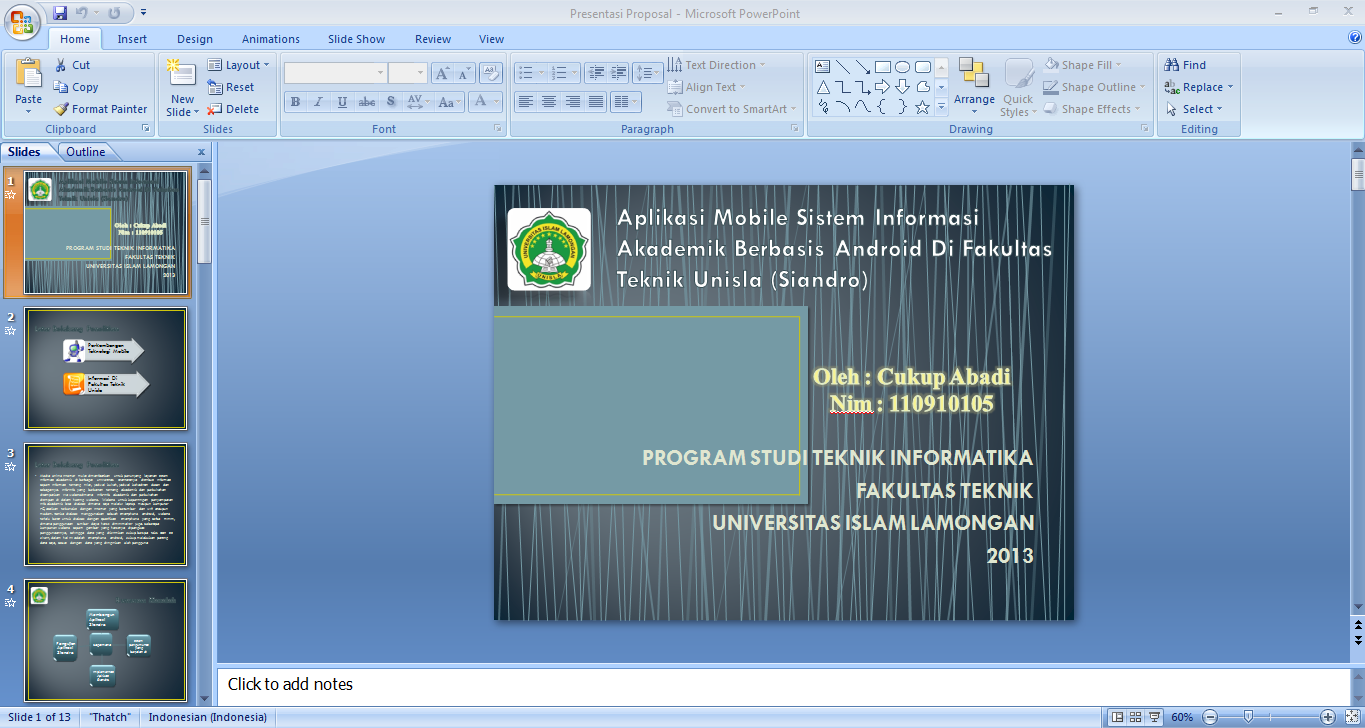1365x728 pixels.
Task: Increase the list indent level
Action: coord(619,73)
